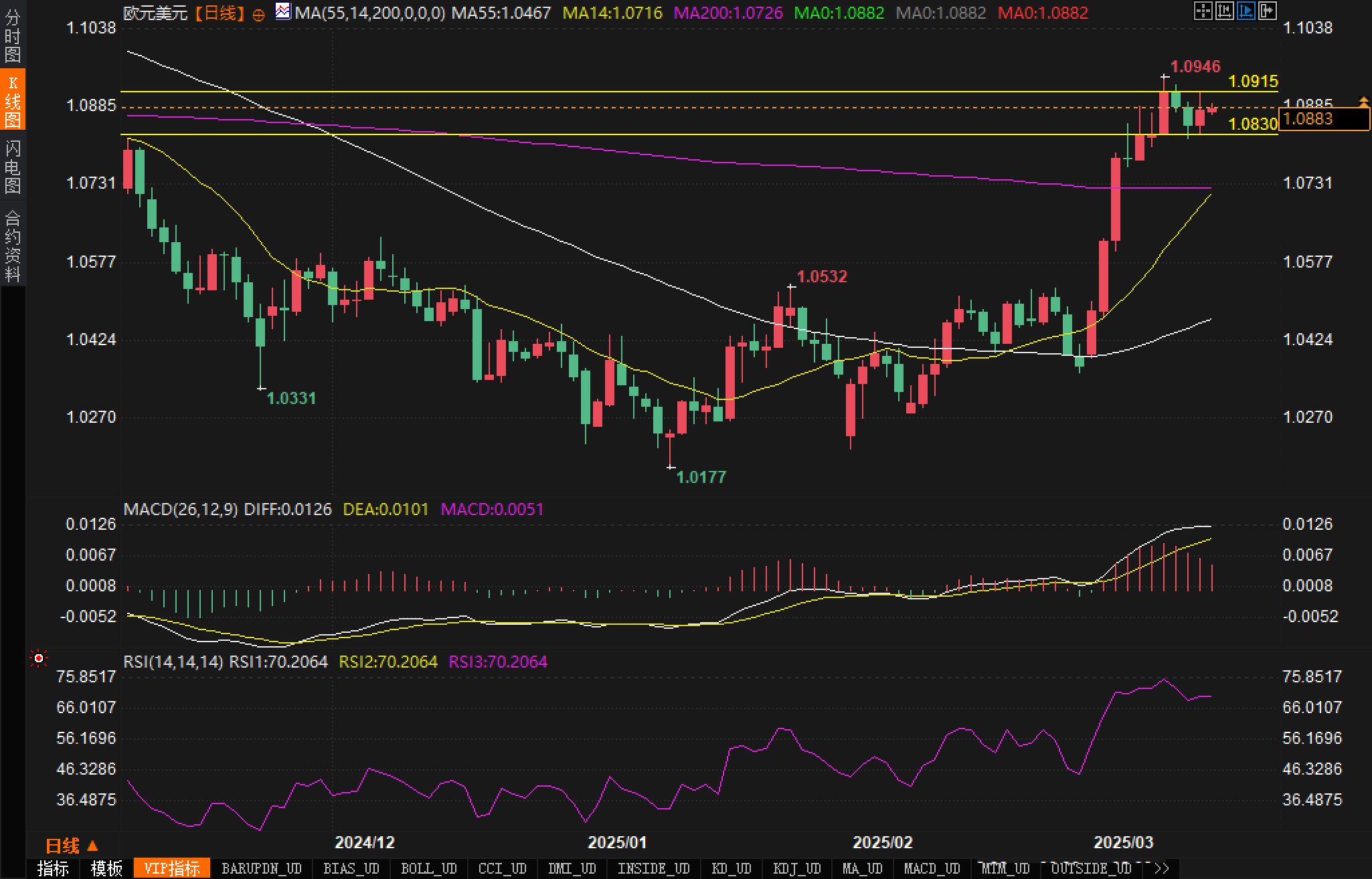Viewport: 1372px width, 879px height.
Task: Click the 1.0331 trough price label
Action: coord(291,398)
